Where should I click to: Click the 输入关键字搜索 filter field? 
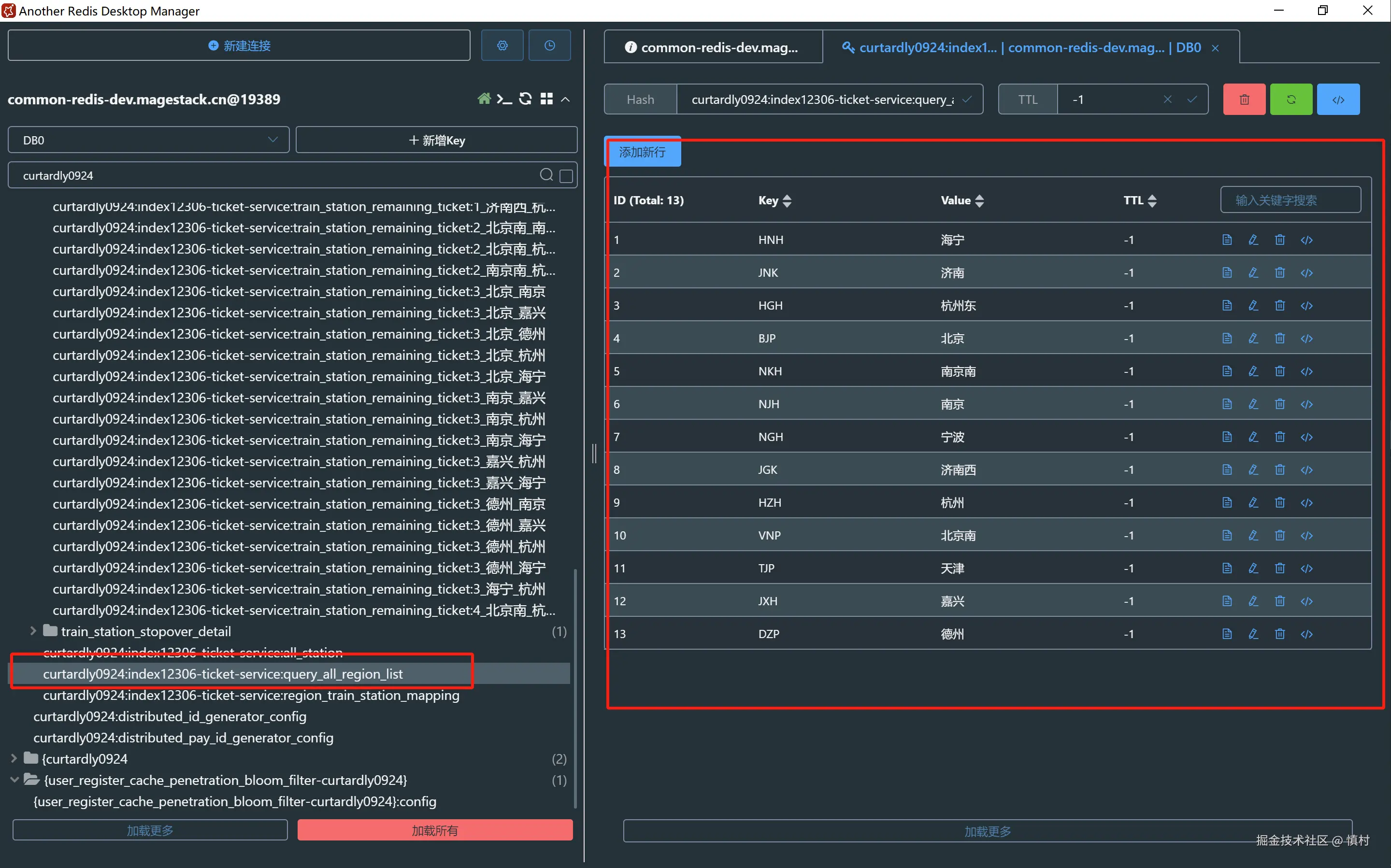[x=1290, y=200]
